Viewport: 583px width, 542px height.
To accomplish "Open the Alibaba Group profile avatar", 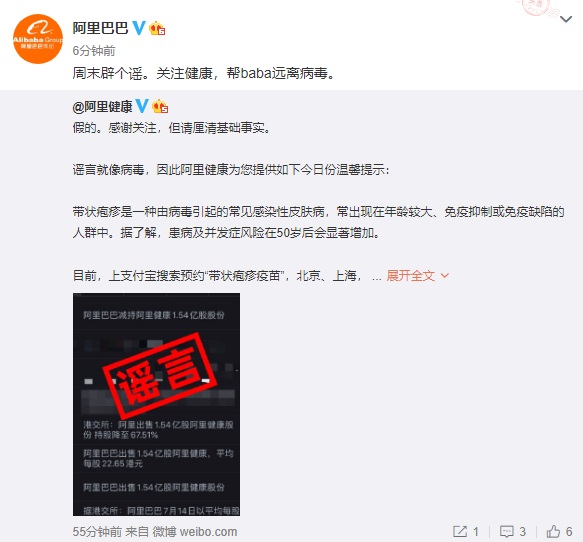I will click(38, 39).
